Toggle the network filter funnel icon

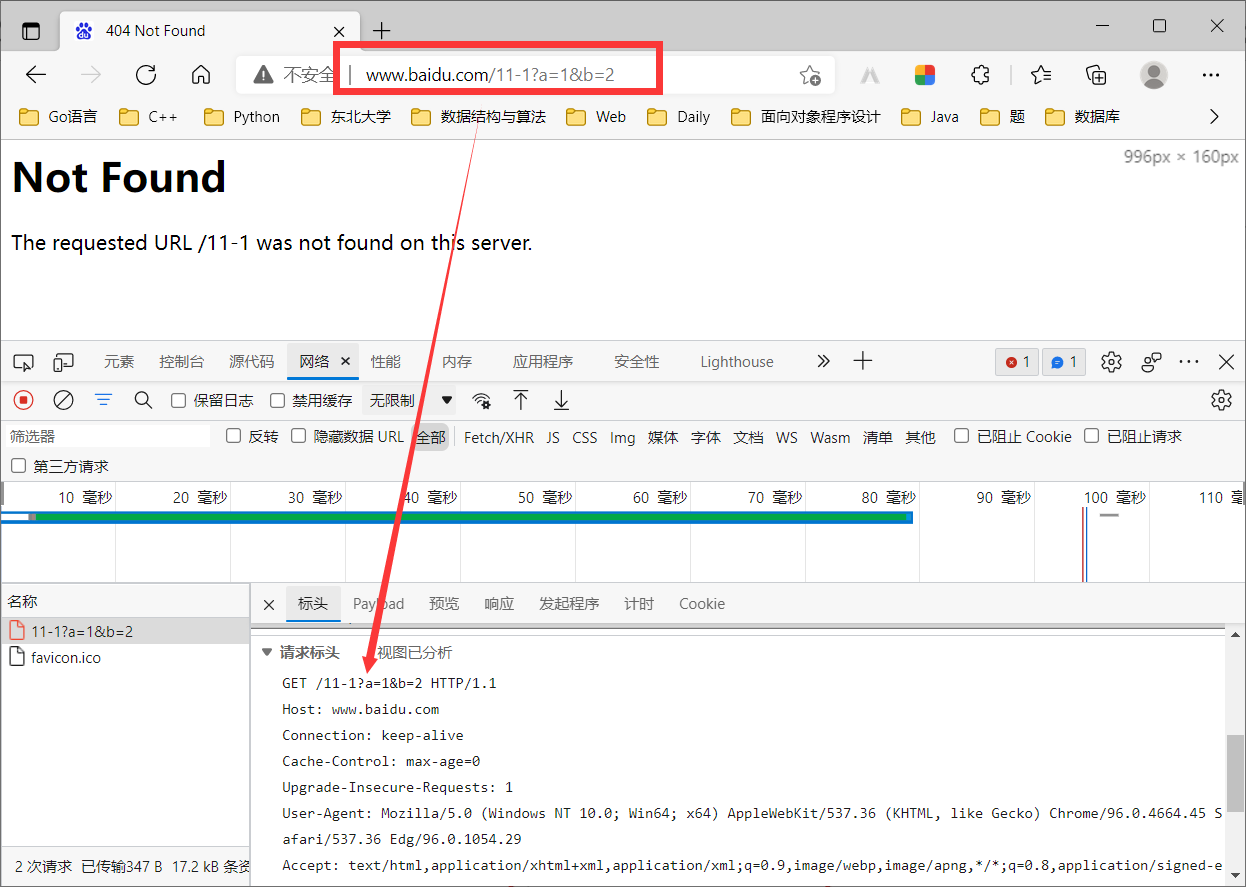click(x=103, y=400)
